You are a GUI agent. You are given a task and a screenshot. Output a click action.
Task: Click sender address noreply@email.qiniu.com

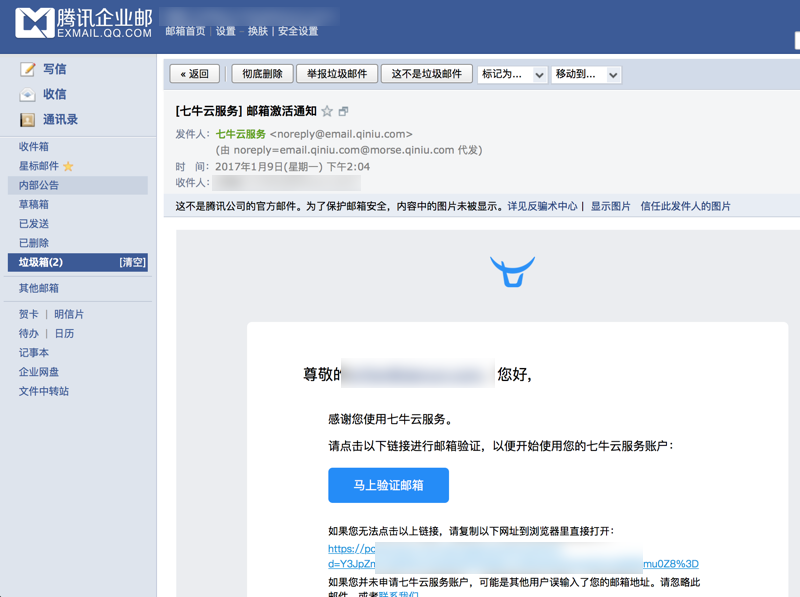pyautogui.click(x=341, y=134)
